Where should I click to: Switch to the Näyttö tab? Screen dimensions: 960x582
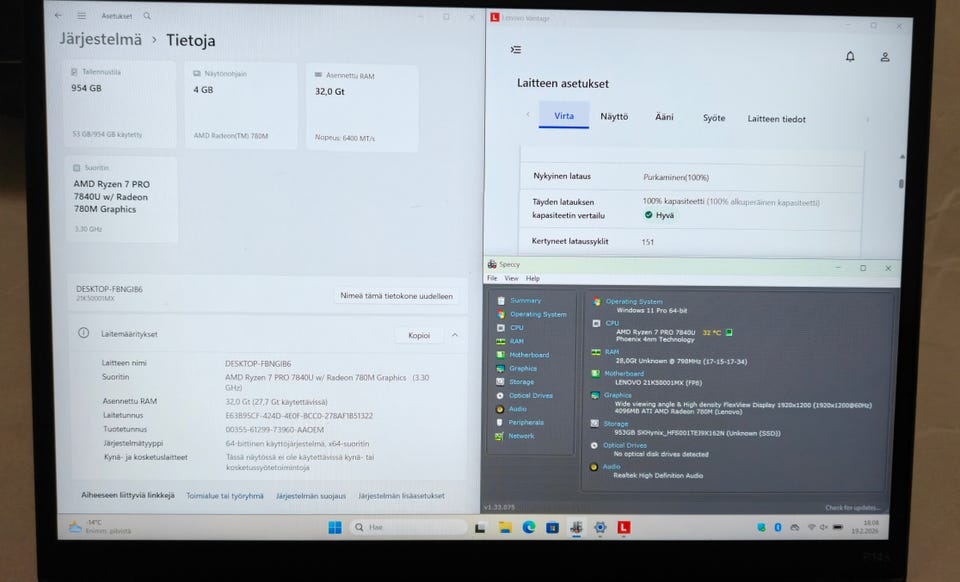[614, 116]
